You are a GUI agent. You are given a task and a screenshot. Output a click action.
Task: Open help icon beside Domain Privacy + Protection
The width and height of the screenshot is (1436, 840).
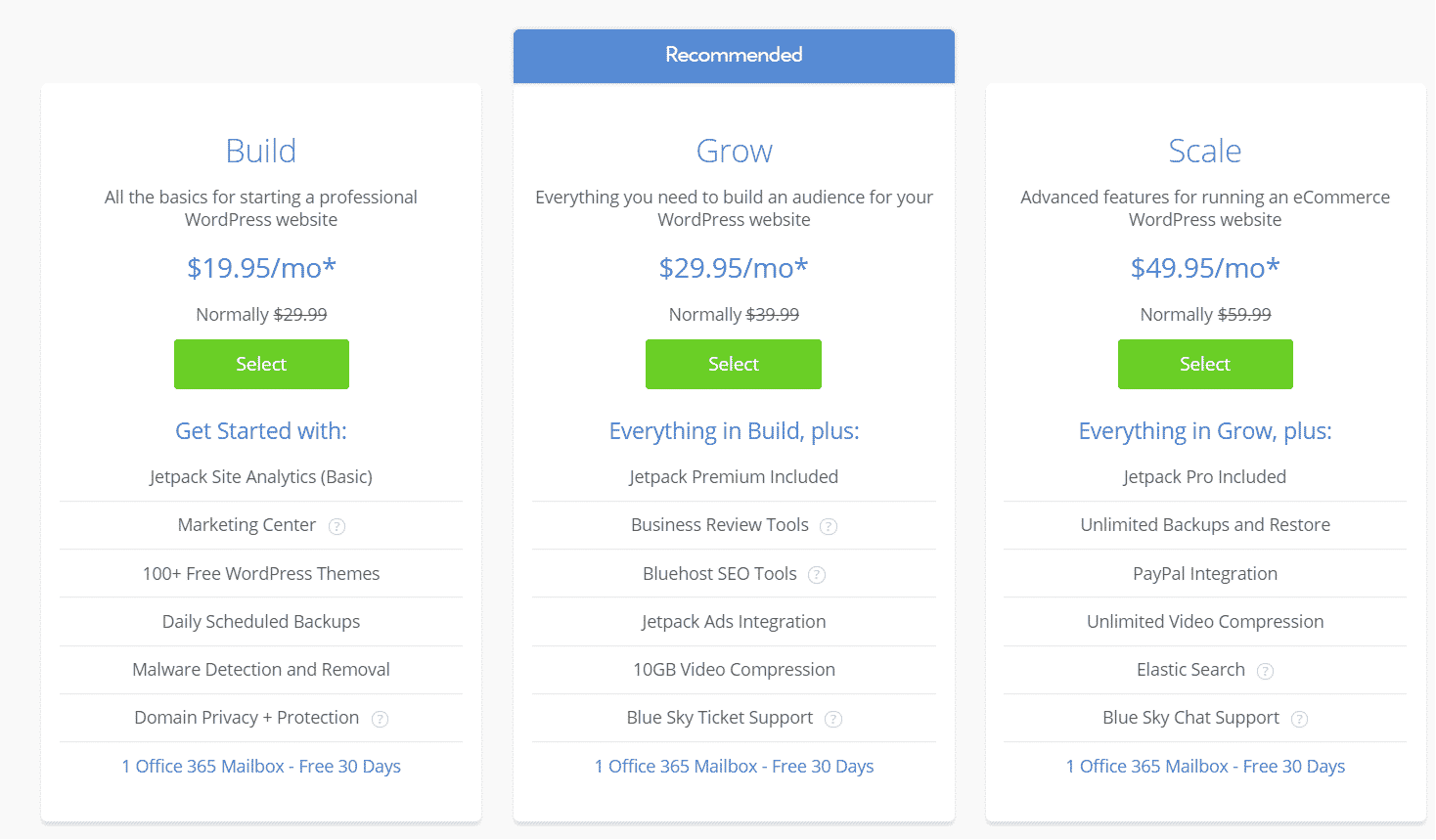[x=381, y=719]
